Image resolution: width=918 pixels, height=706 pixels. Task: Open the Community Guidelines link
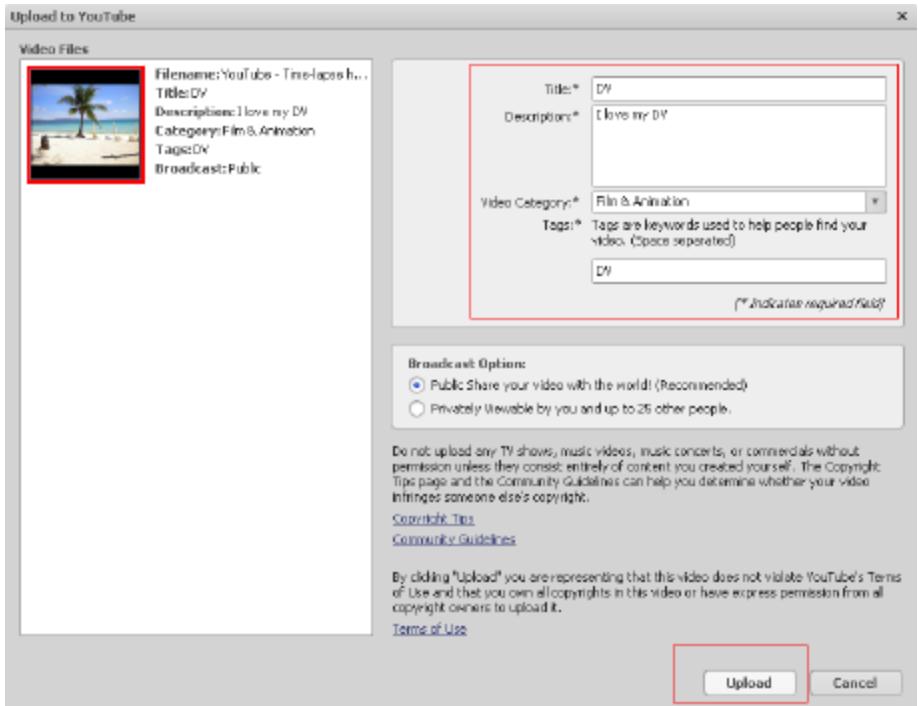[454, 539]
